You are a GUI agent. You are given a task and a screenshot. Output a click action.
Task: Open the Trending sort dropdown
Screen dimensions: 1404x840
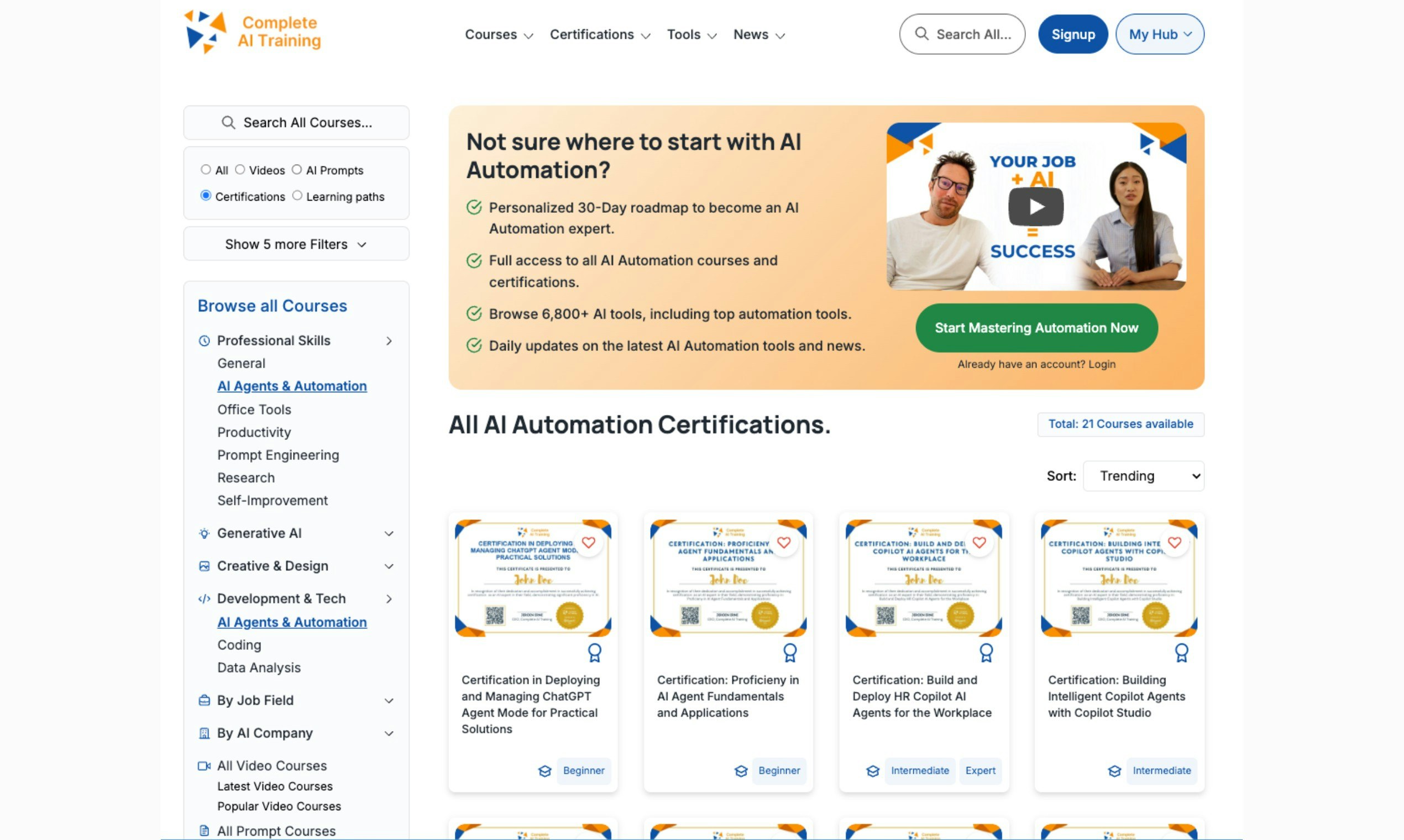[x=1143, y=475]
